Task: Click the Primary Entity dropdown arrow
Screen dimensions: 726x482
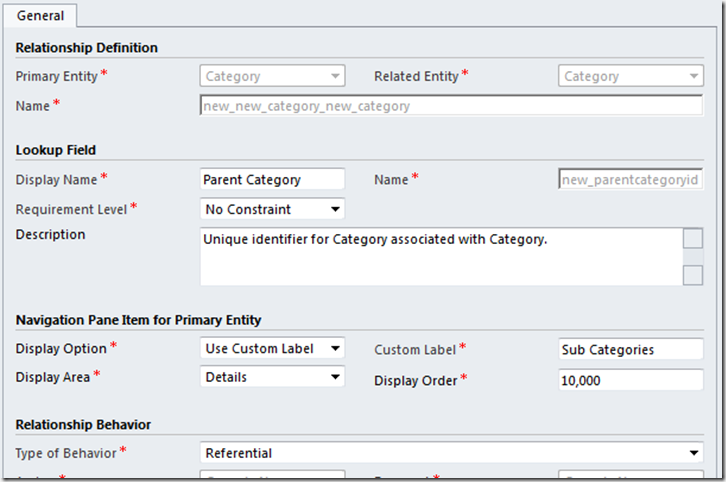Action: (x=336, y=76)
